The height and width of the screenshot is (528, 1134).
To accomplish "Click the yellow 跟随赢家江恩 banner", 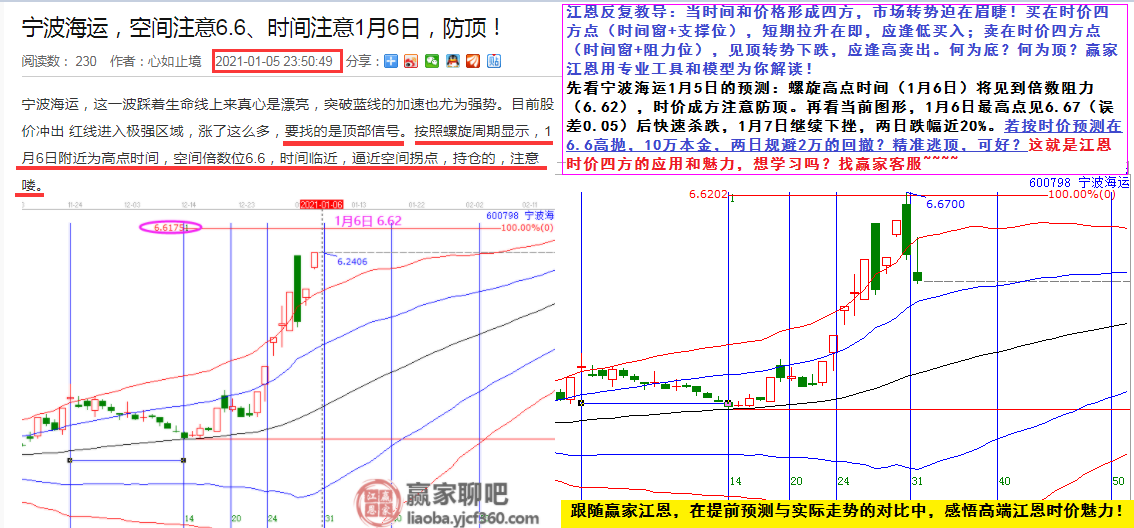I will pos(844,511).
